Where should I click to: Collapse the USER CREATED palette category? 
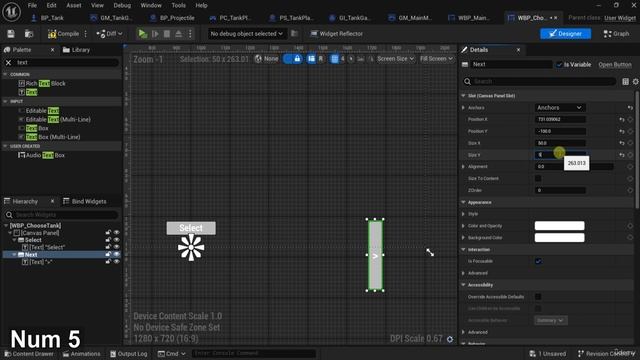click(x=5, y=146)
